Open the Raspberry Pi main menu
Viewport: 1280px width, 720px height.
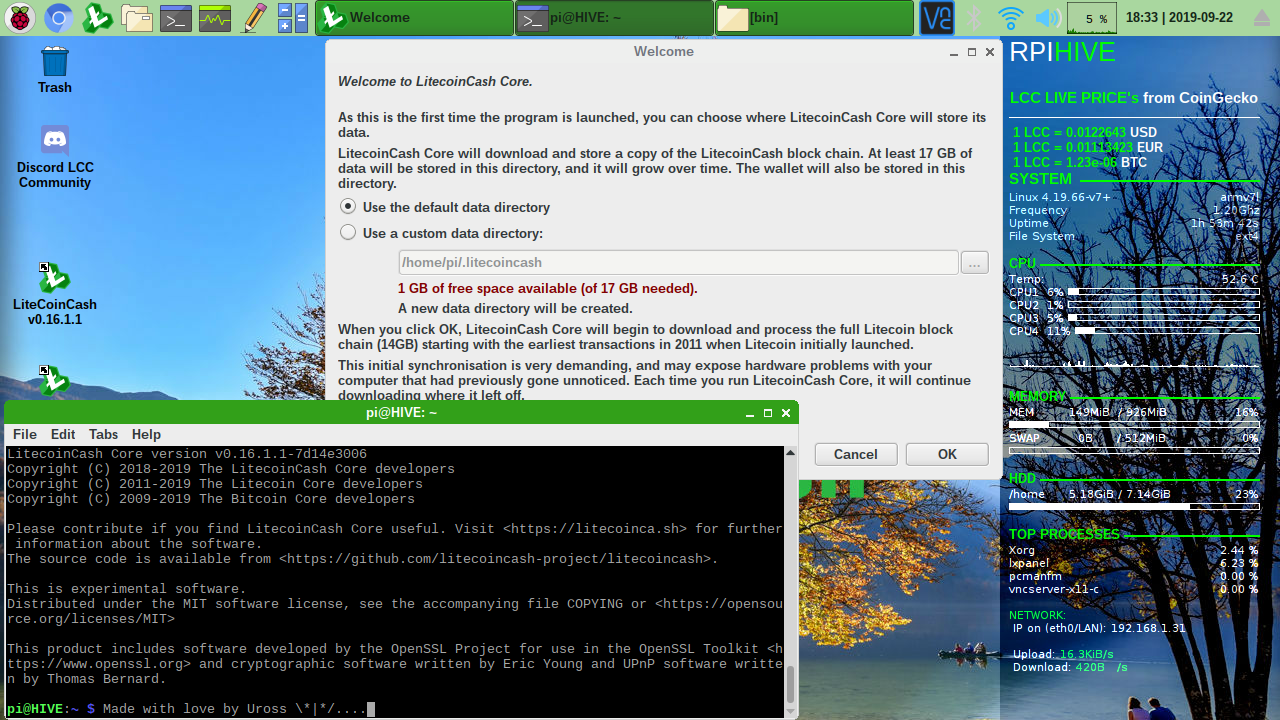coord(20,17)
